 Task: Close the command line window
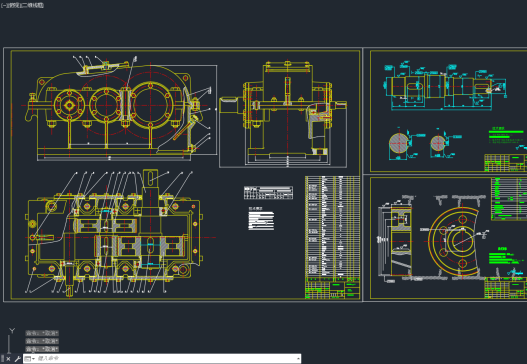coord(8,359)
